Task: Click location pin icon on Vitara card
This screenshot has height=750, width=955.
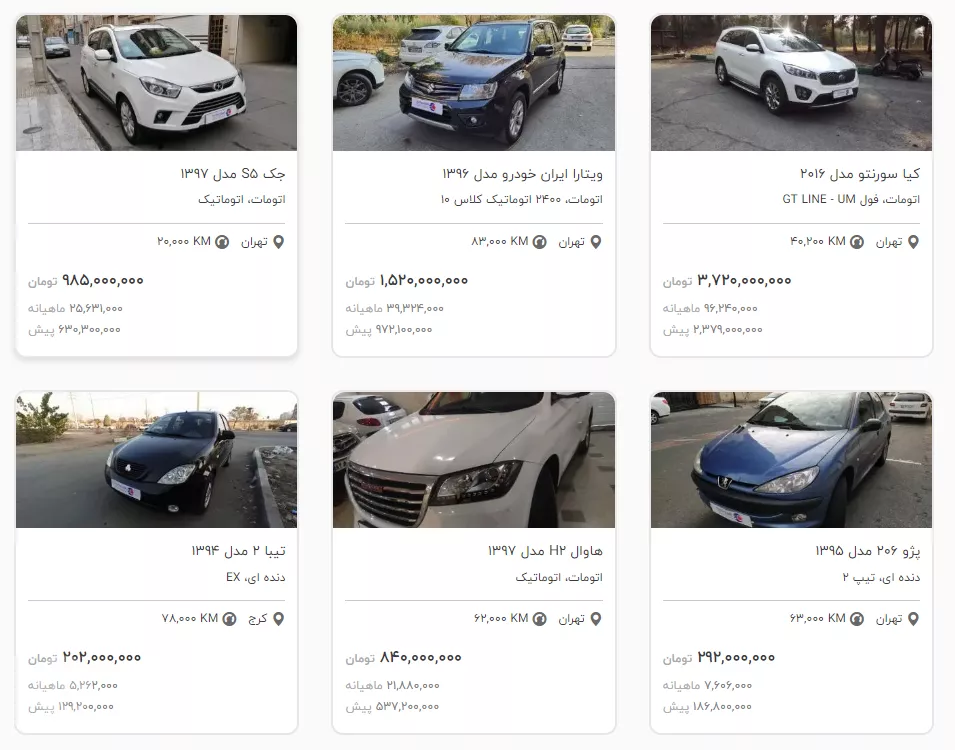Action: [596, 242]
